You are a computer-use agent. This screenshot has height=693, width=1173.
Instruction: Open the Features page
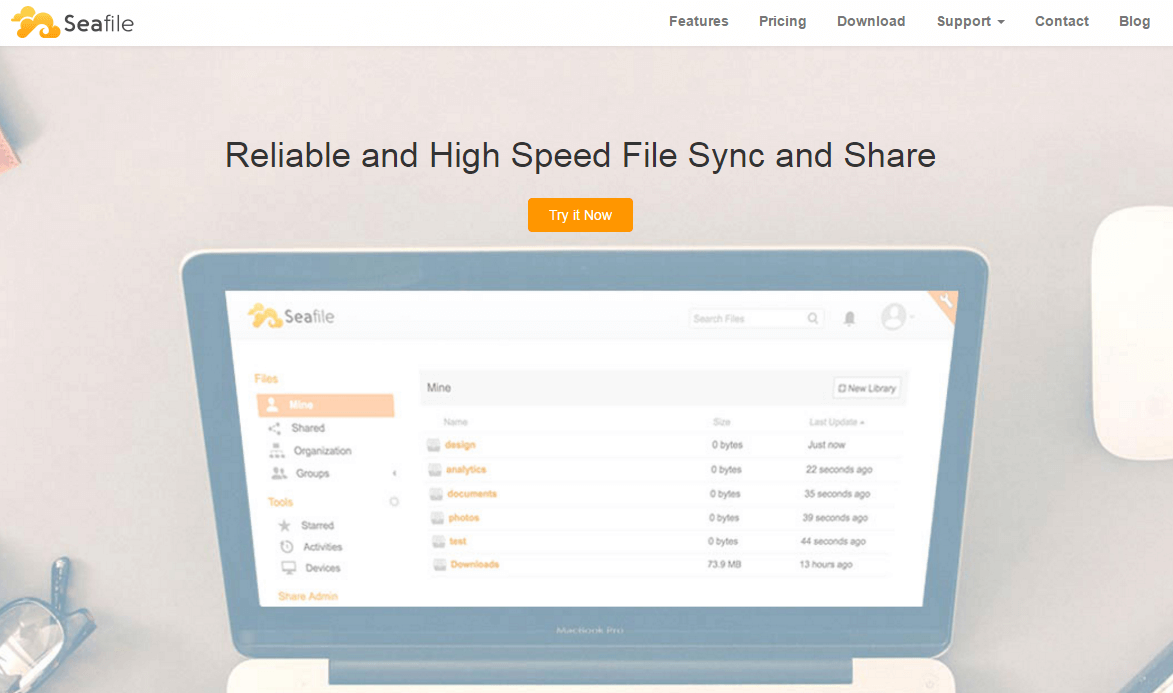coord(698,22)
